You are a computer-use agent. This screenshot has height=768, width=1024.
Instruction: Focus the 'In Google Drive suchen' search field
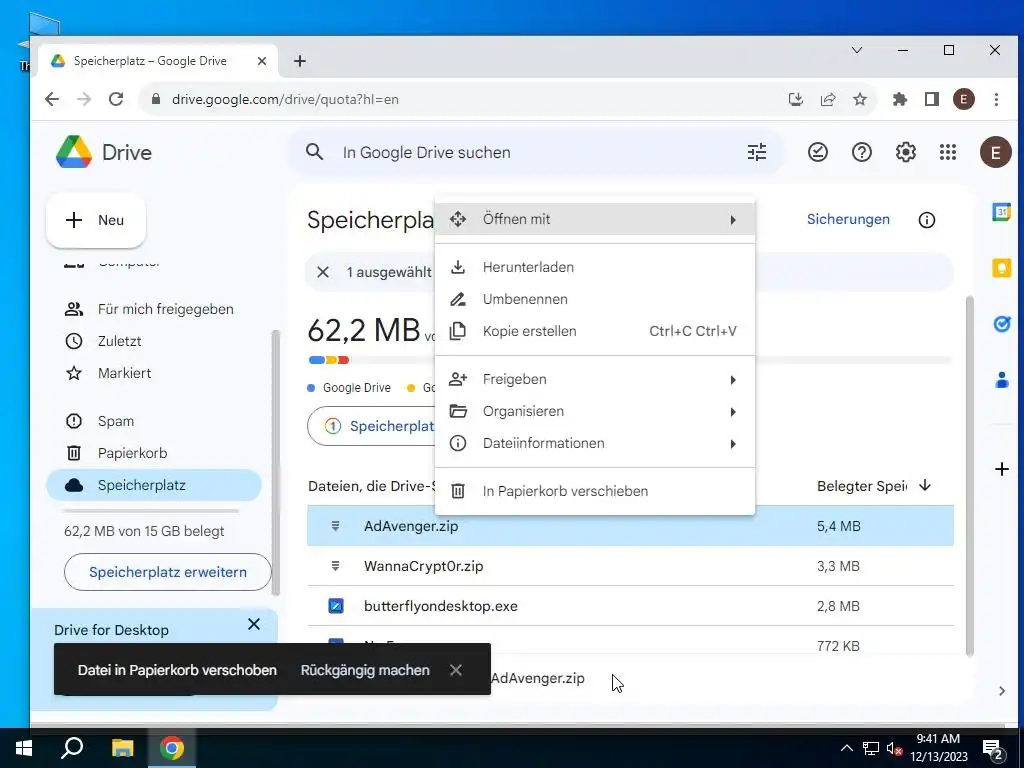click(x=536, y=153)
